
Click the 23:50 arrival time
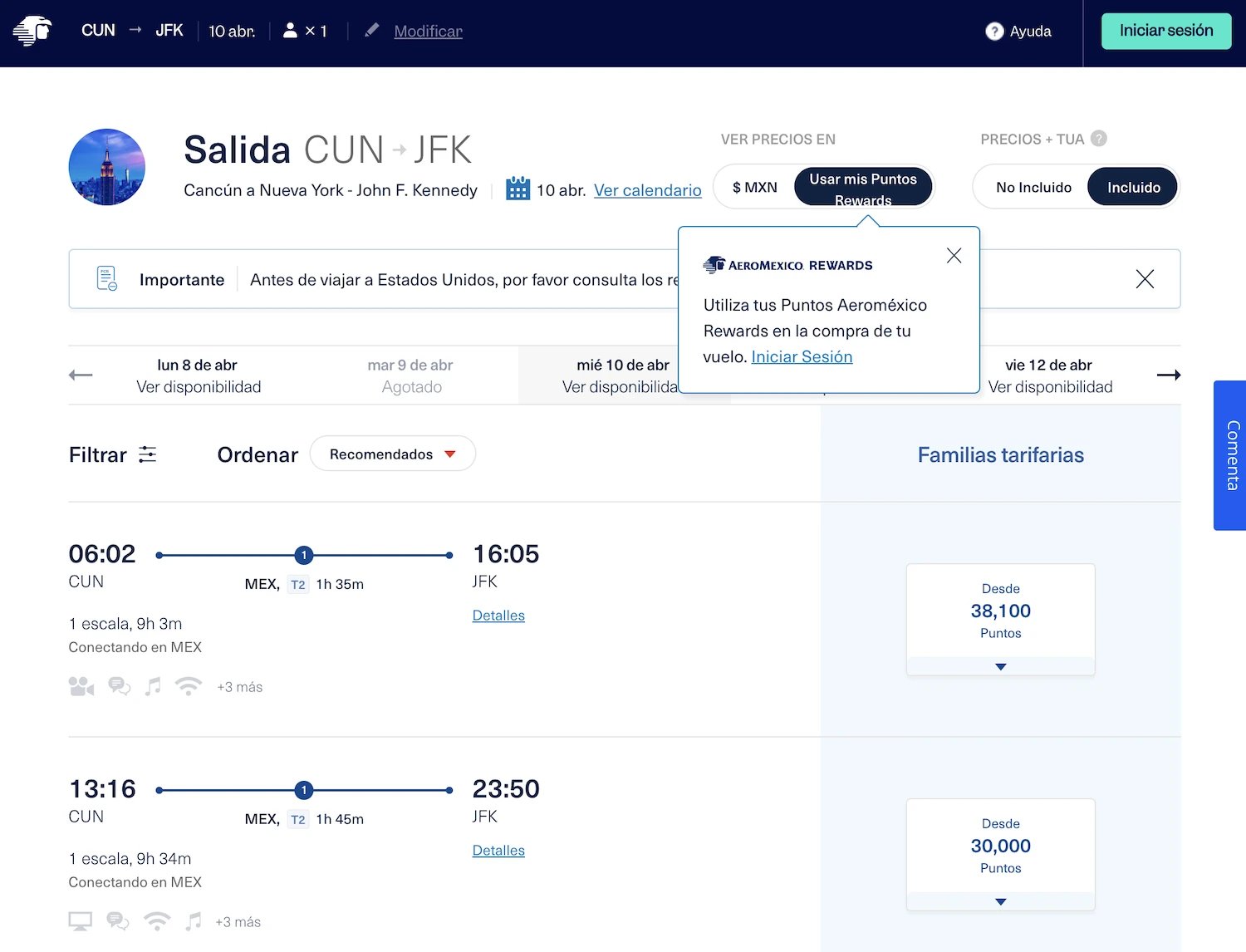(506, 789)
